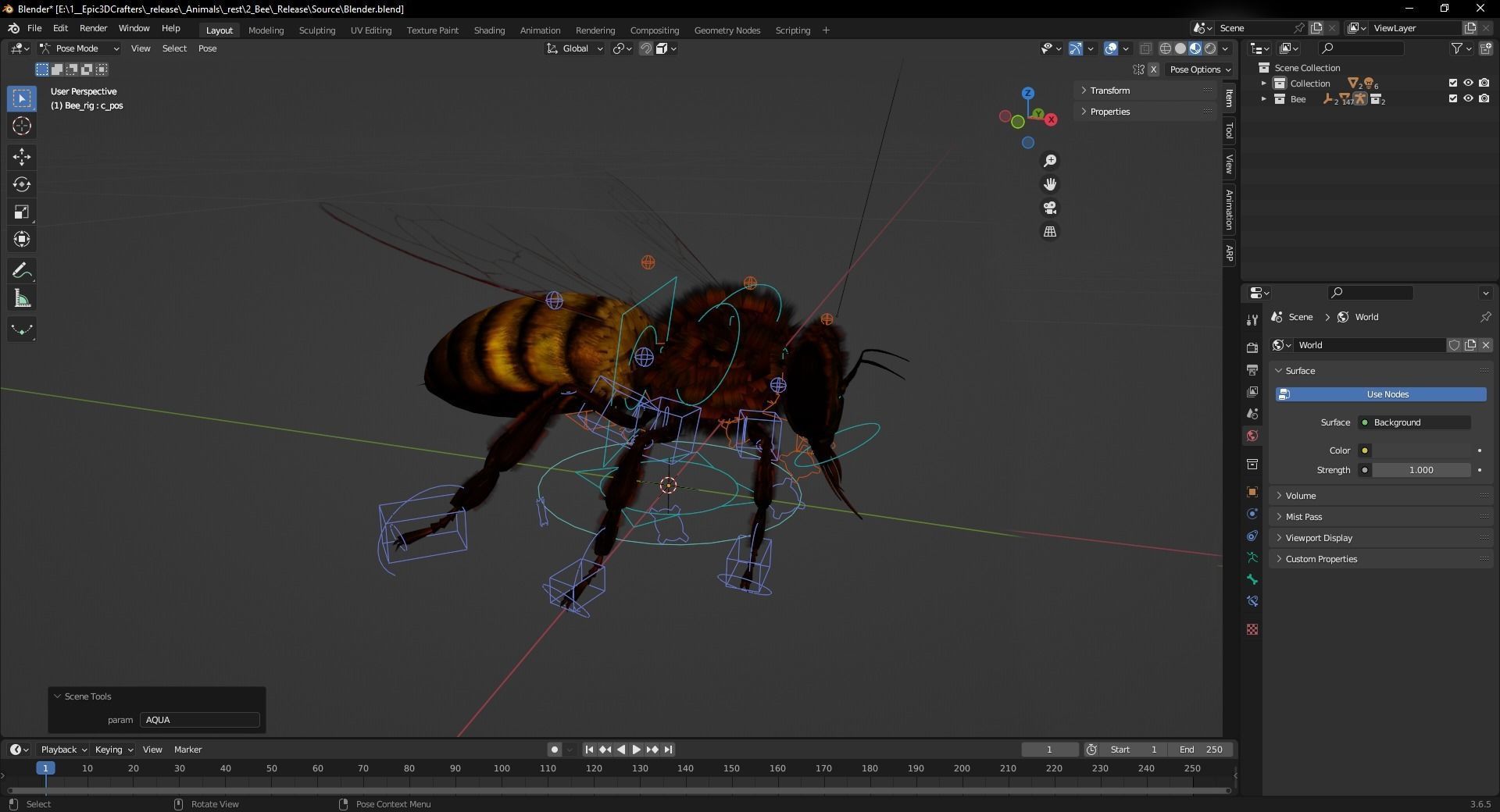Select the Breakdowner pose tool
The image size is (1500, 812).
point(22,329)
